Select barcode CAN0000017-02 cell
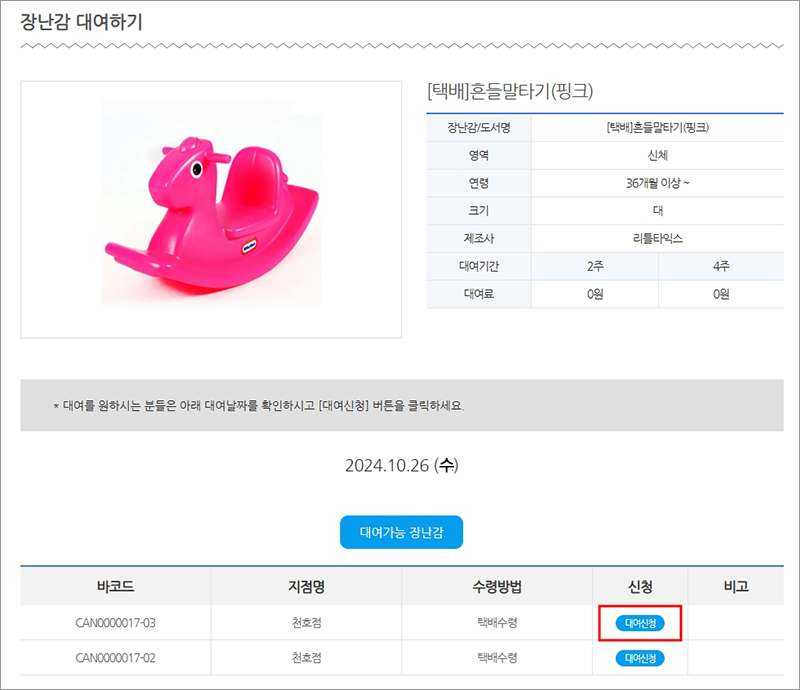This screenshot has height=690, width=800. pos(115,658)
